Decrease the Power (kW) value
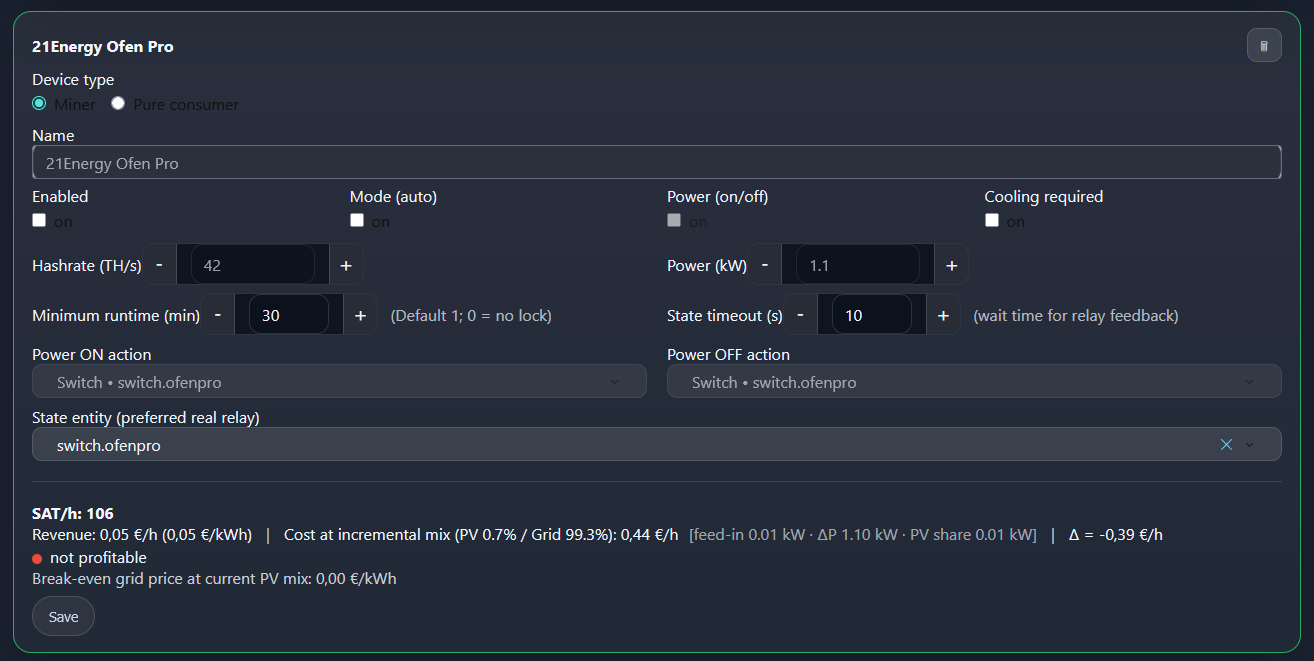Screen dimensions: 1314x661 point(765,265)
